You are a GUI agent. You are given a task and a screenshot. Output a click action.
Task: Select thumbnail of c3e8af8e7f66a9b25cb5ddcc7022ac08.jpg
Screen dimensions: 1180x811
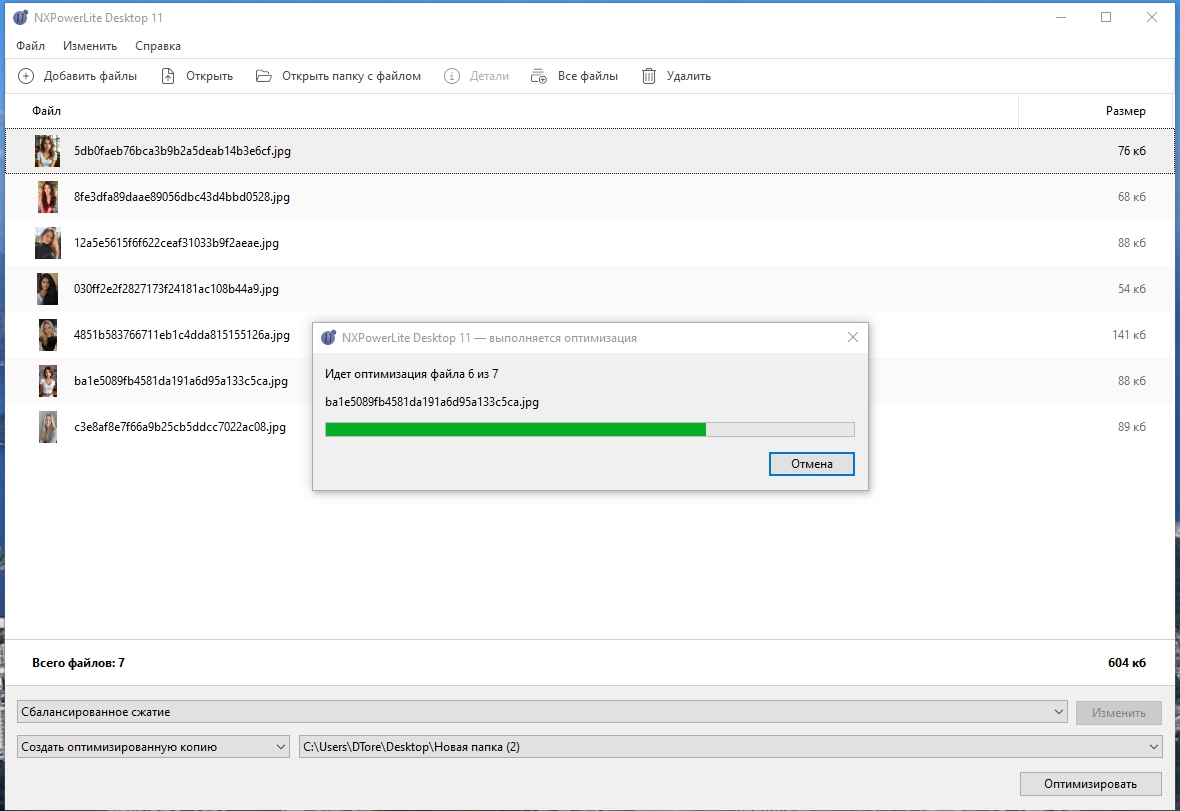point(47,427)
